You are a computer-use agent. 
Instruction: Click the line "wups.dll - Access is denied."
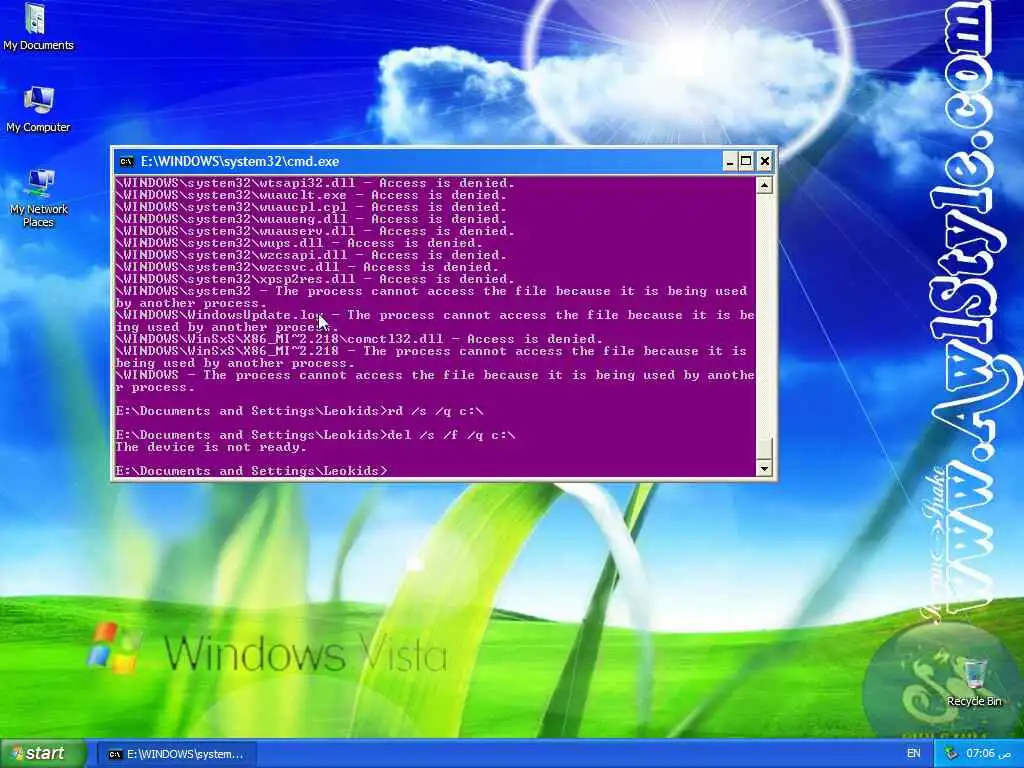click(300, 243)
